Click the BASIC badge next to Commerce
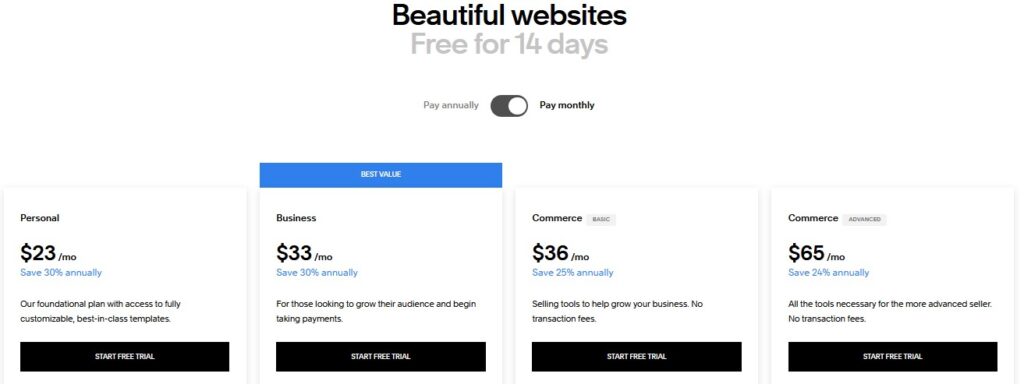This screenshot has width=1024, height=384. coord(601,219)
